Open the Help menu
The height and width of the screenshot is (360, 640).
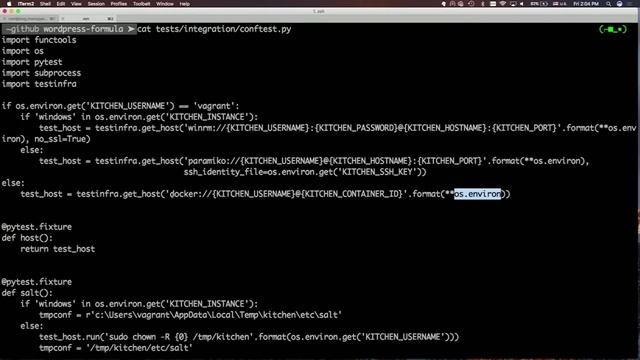tap(184, 4)
